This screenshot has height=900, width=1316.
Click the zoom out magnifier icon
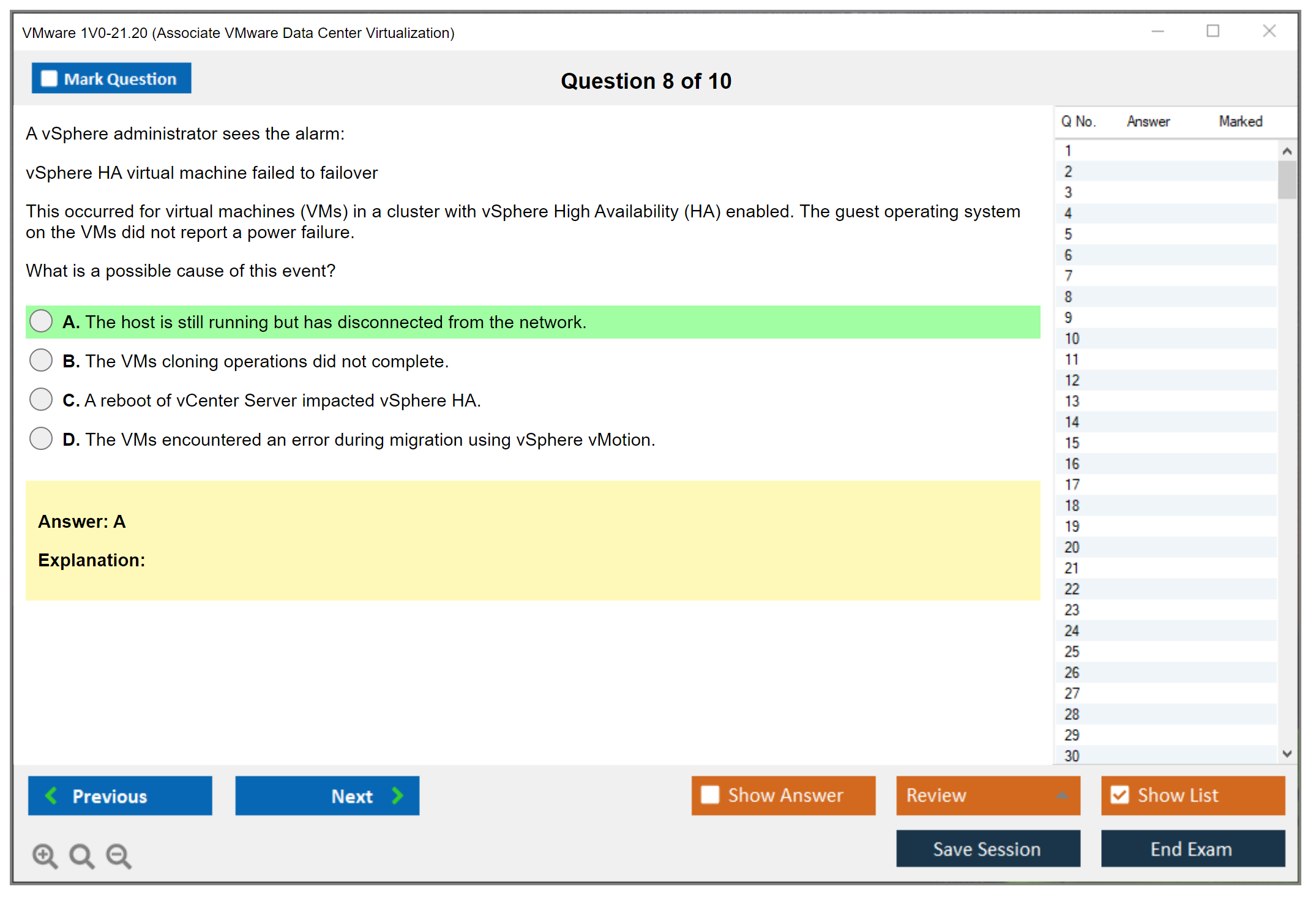[x=119, y=855]
